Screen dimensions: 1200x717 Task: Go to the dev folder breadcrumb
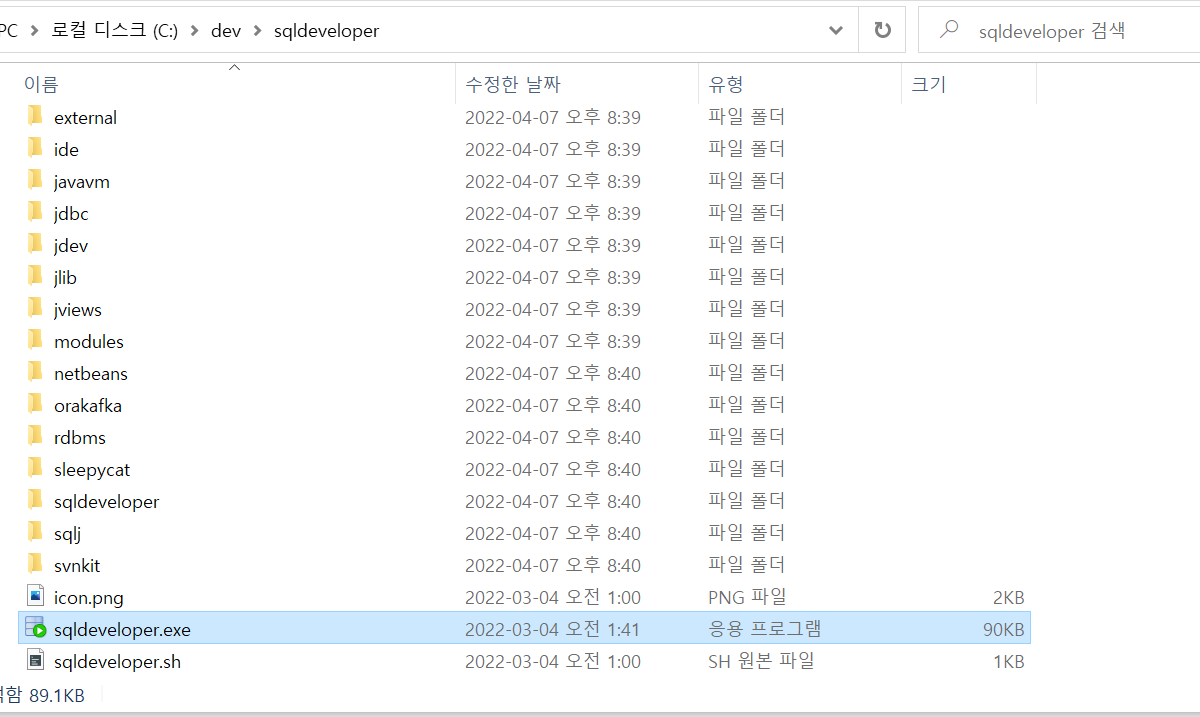(226, 31)
